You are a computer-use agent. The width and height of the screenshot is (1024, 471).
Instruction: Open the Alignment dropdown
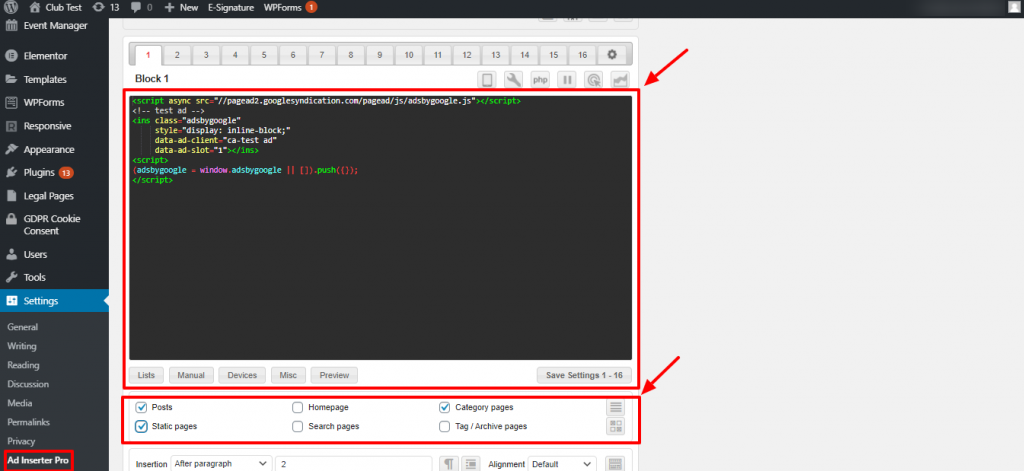tap(561, 464)
